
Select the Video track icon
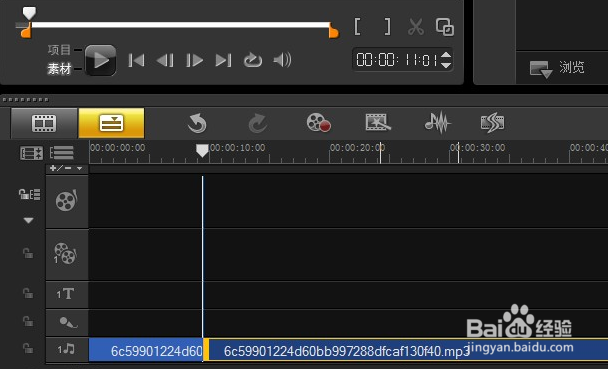click(67, 200)
